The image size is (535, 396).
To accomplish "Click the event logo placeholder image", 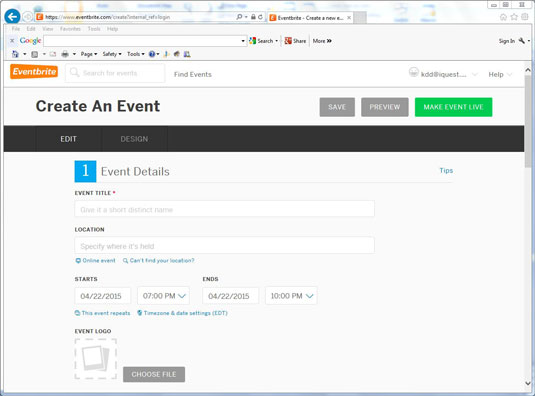I will 96,359.
